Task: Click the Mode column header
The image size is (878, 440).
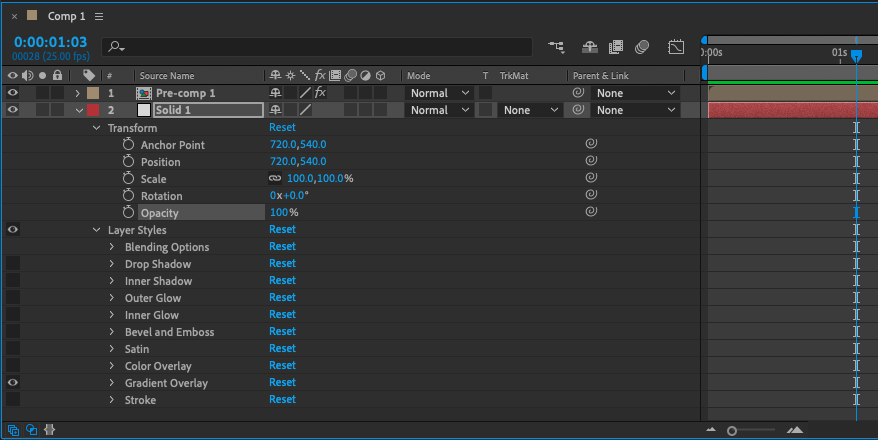Action: (x=419, y=76)
